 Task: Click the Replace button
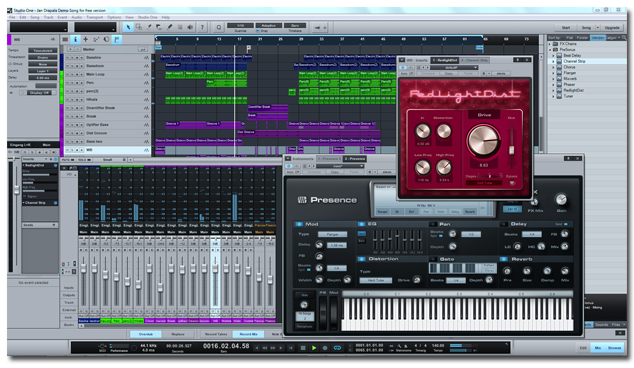tap(178, 334)
